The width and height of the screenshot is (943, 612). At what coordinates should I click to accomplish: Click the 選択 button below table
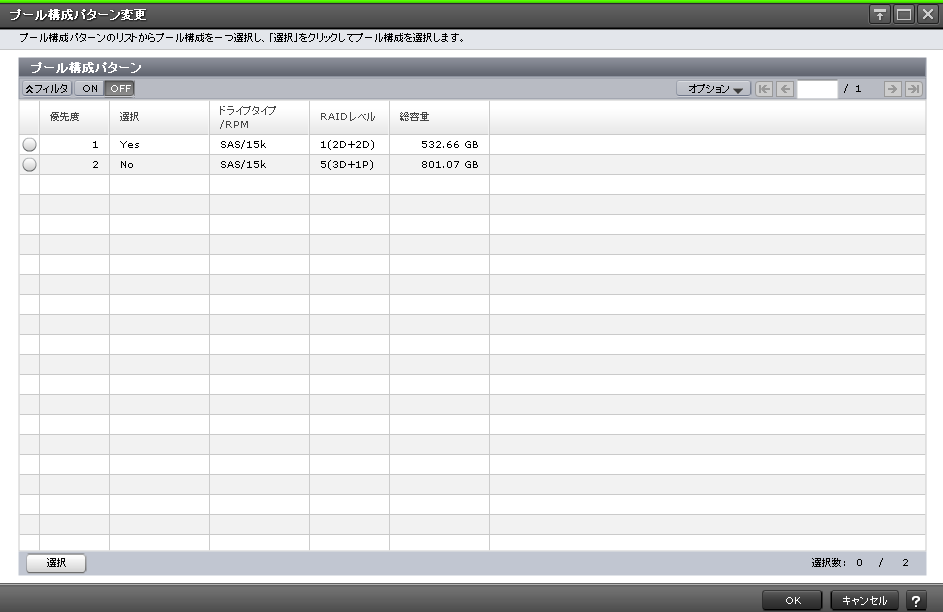pyautogui.click(x=56, y=563)
